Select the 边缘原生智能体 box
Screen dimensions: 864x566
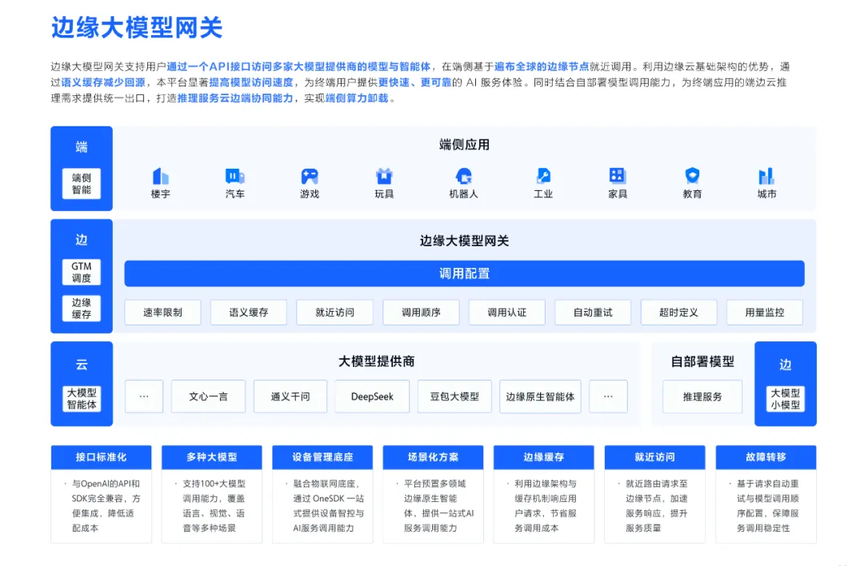[540, 396]
